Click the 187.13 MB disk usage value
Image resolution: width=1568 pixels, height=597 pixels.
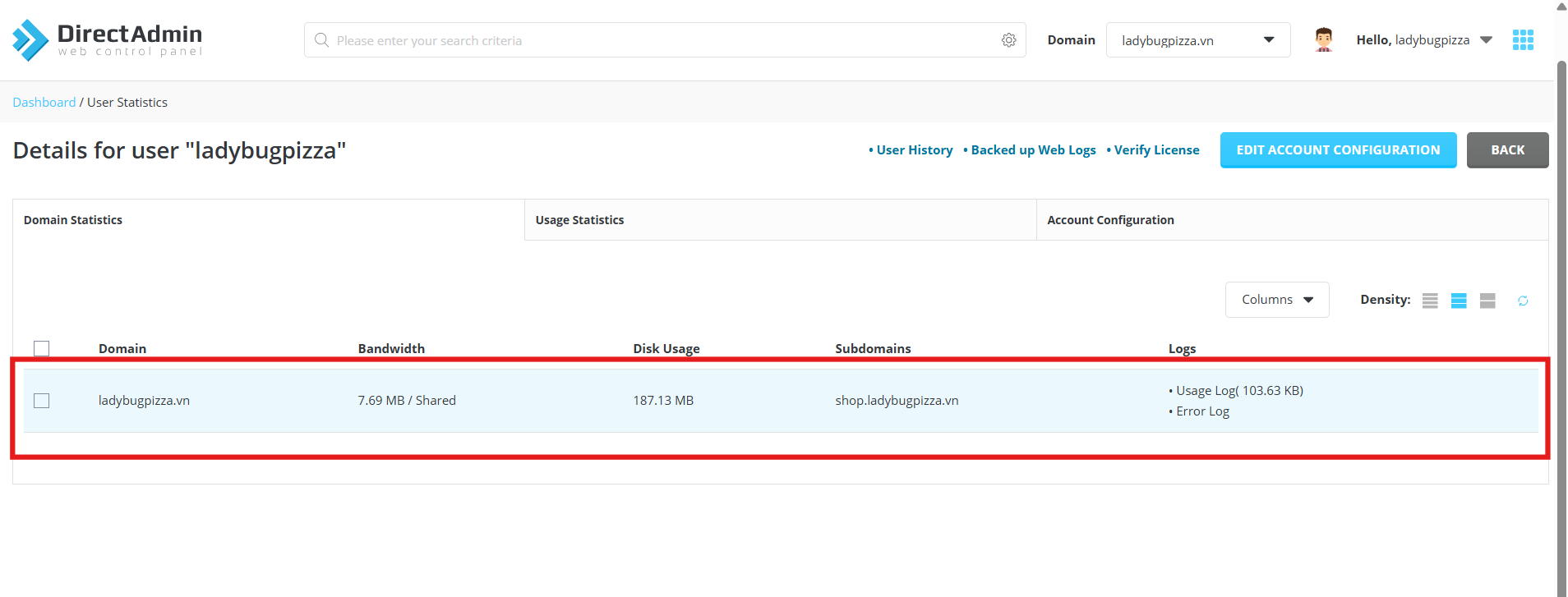tap(663, 401)
